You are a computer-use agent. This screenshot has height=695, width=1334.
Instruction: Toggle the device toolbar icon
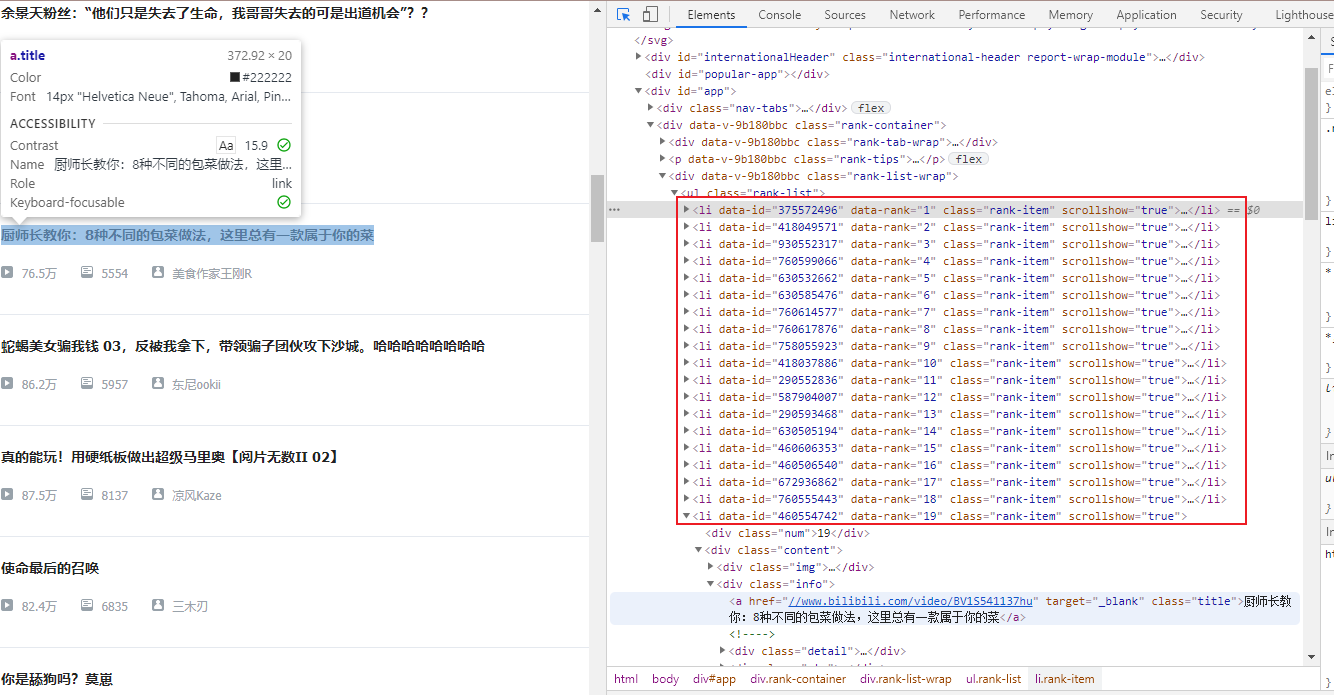[650, 14]
